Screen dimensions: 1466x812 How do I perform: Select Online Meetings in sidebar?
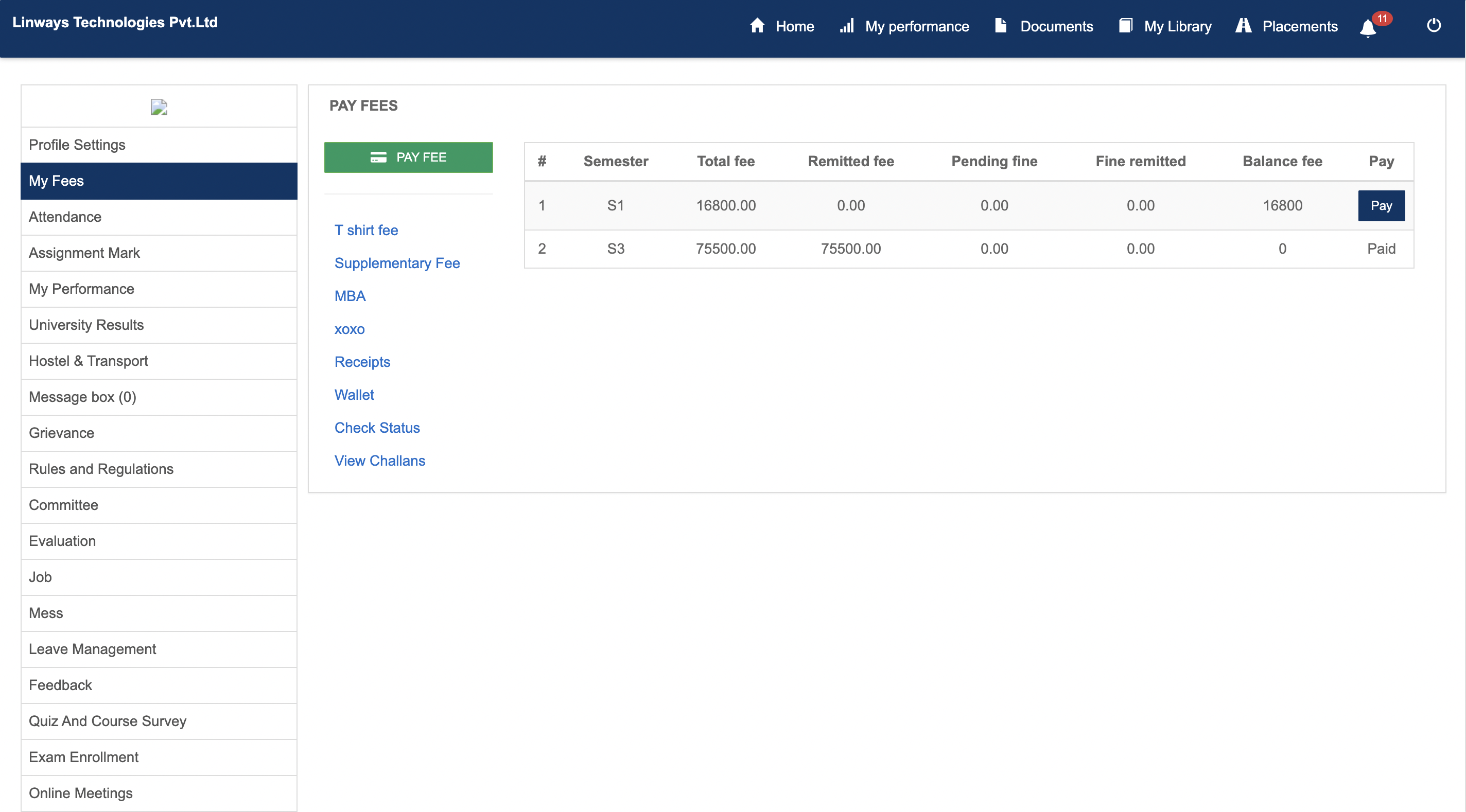tap(159, 794)
